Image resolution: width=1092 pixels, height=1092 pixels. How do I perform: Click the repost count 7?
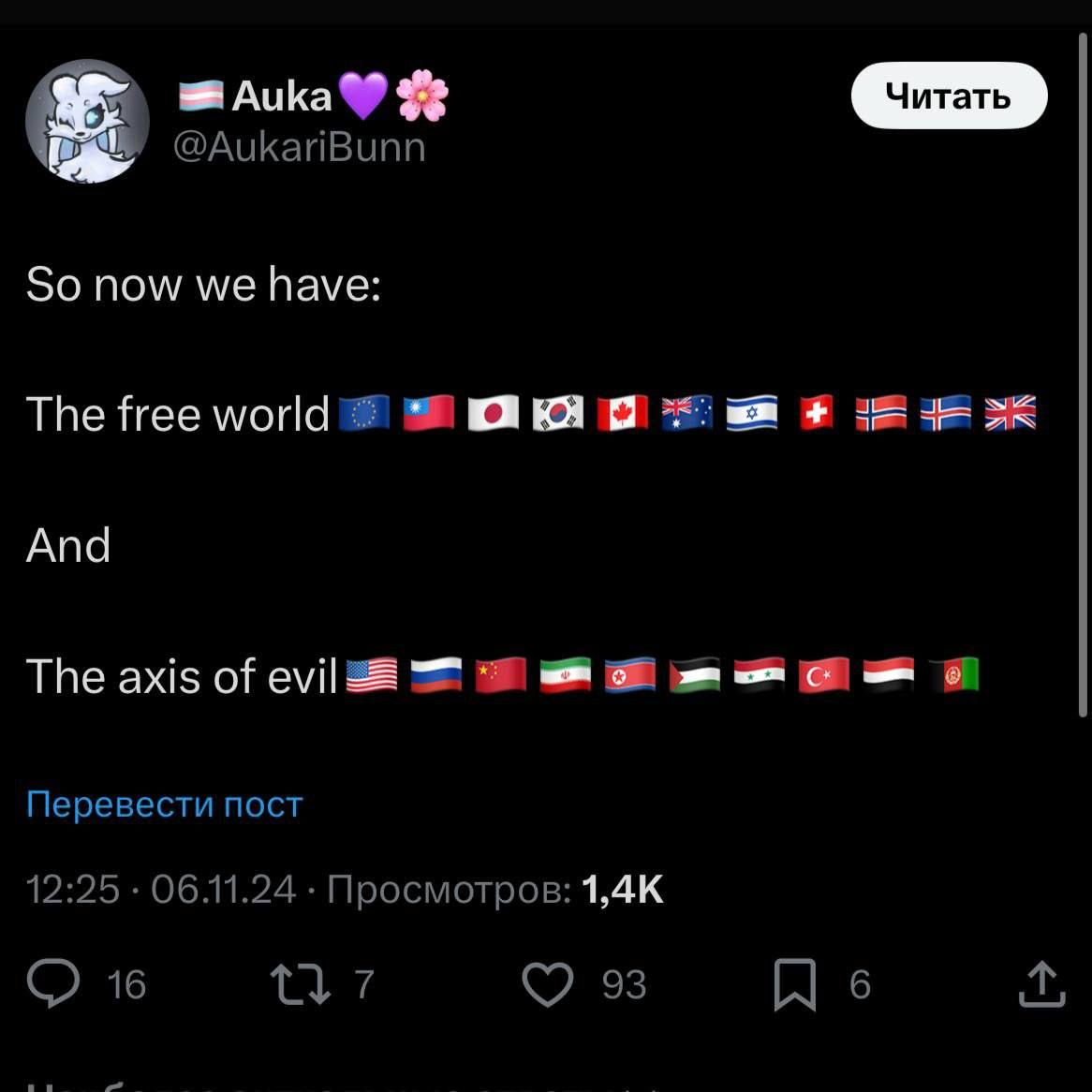pos(364,984)
